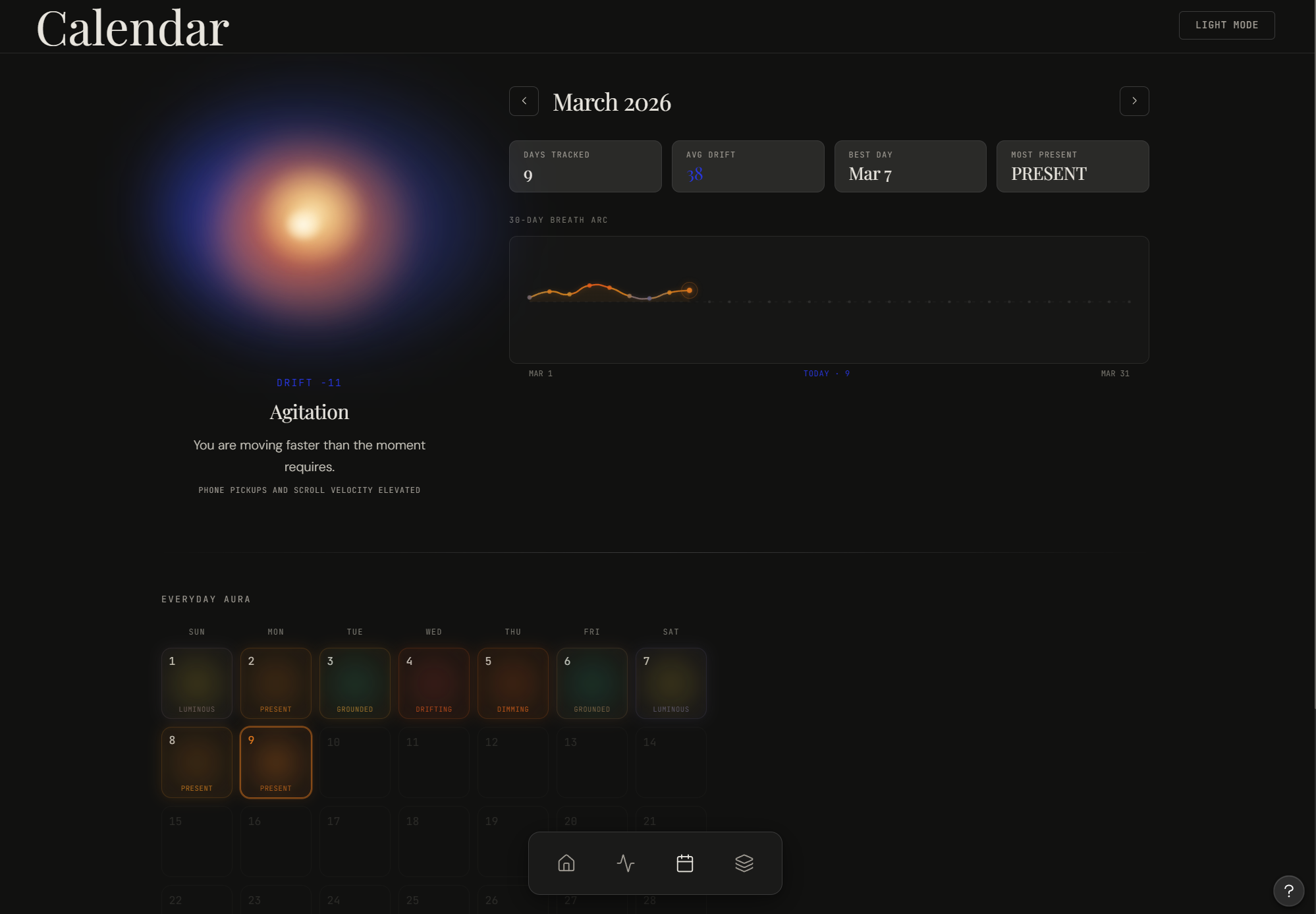Open the home icon in bottom navigation
Screen dimensions: 1316x914
[x=566, y=863]
